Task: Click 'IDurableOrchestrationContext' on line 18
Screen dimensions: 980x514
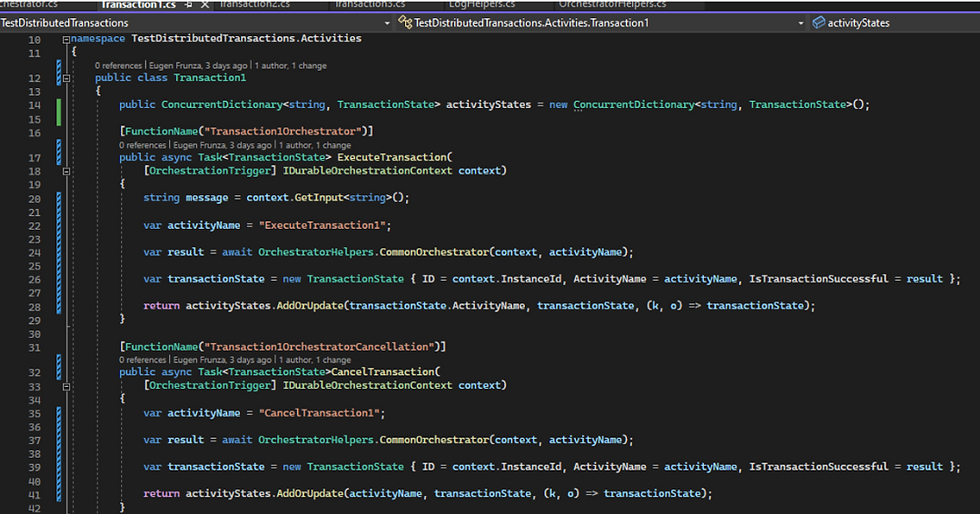Action: pyautogui.click(x=368, y=171)
